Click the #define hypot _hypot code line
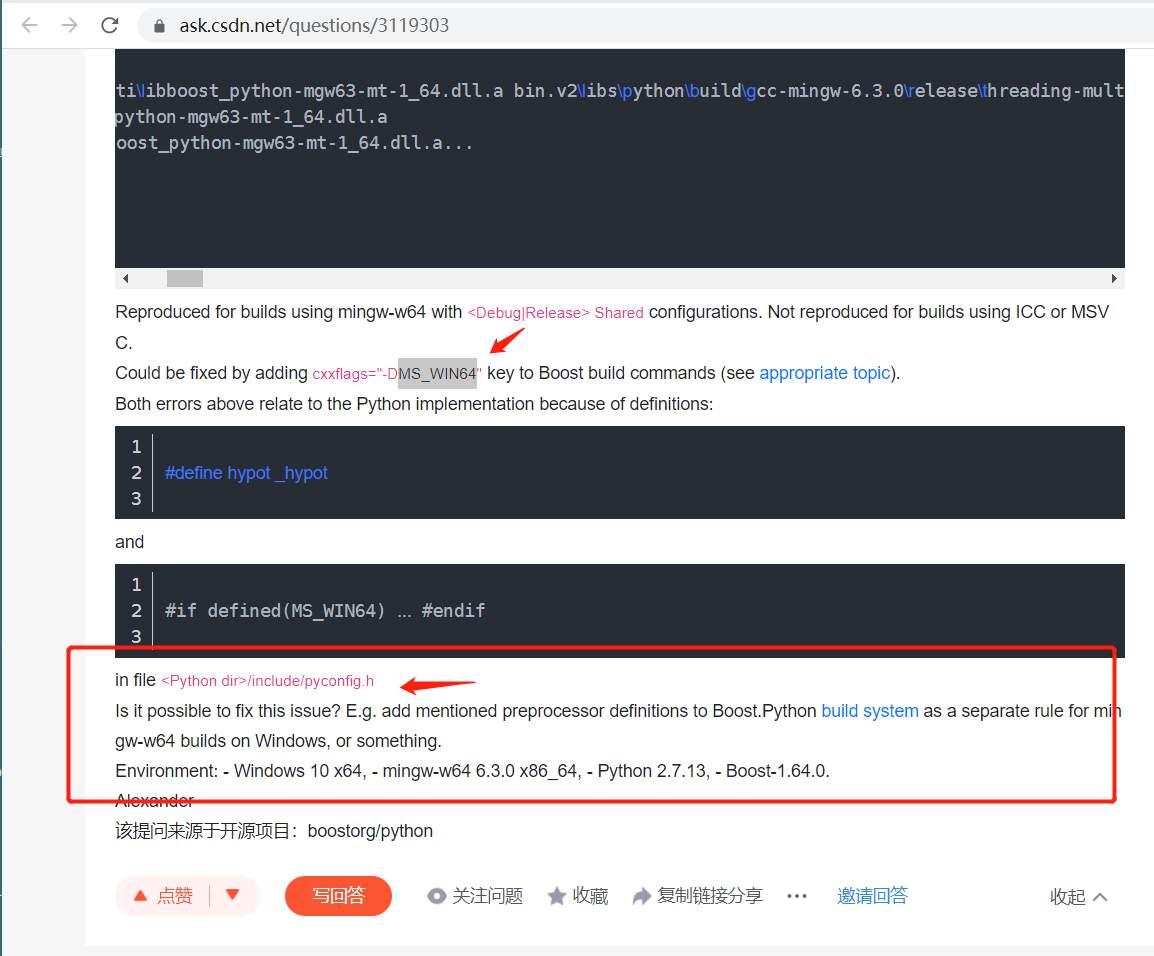1154x956 pixels. click(x=246, y=472)
